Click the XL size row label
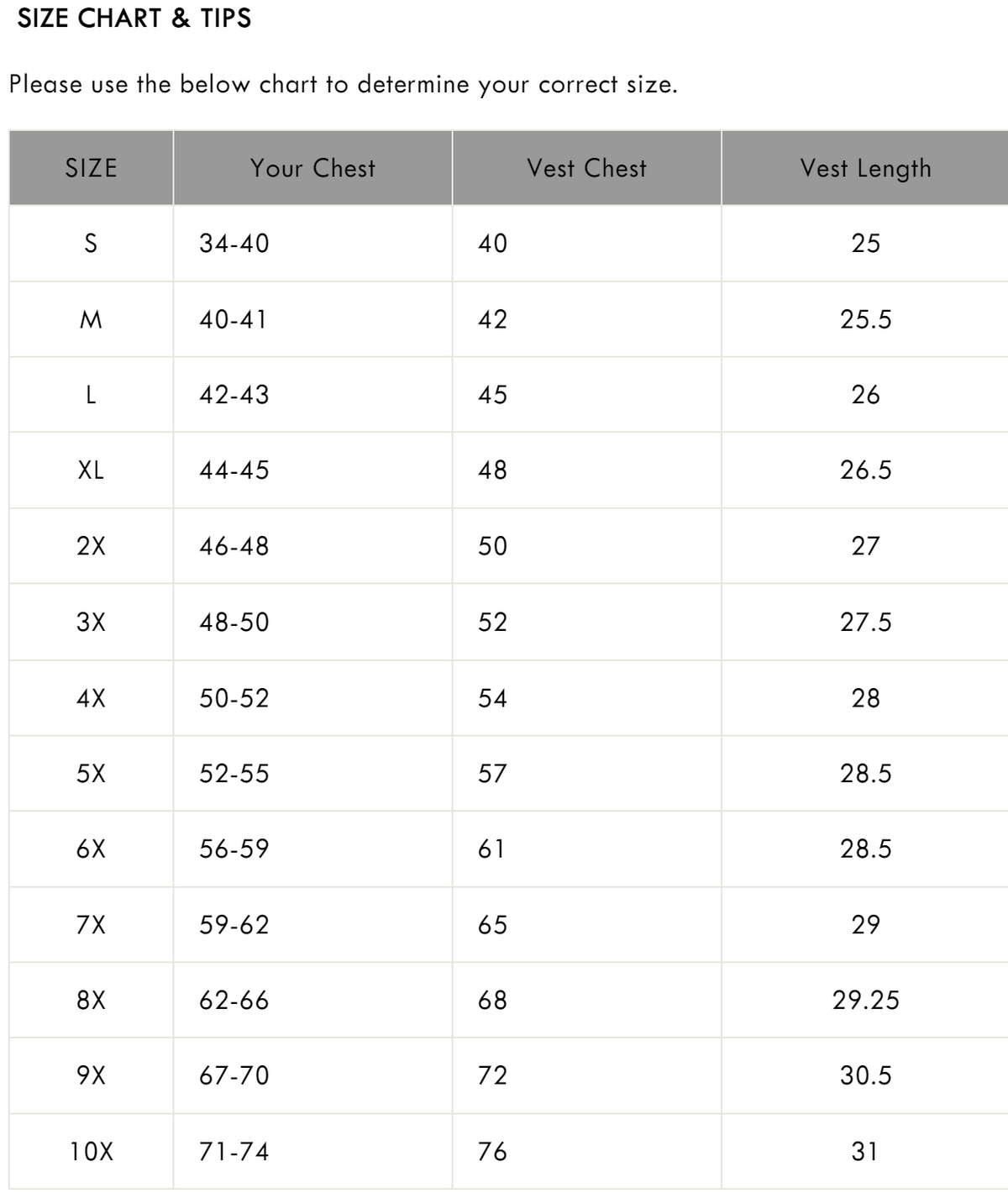 [91, 470]
